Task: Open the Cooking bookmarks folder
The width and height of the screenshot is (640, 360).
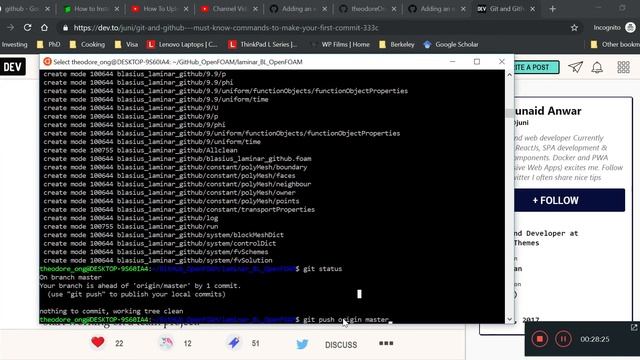Action: point(87,44)
